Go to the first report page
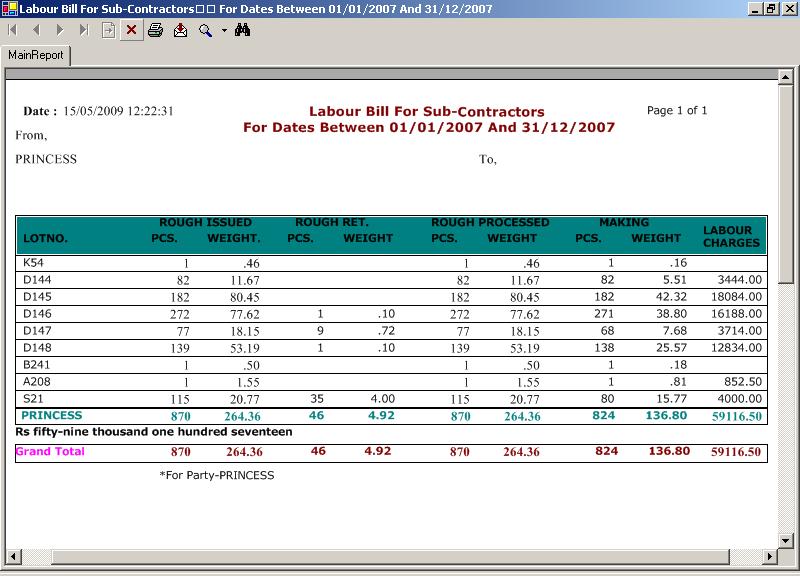 pos(12,31)
